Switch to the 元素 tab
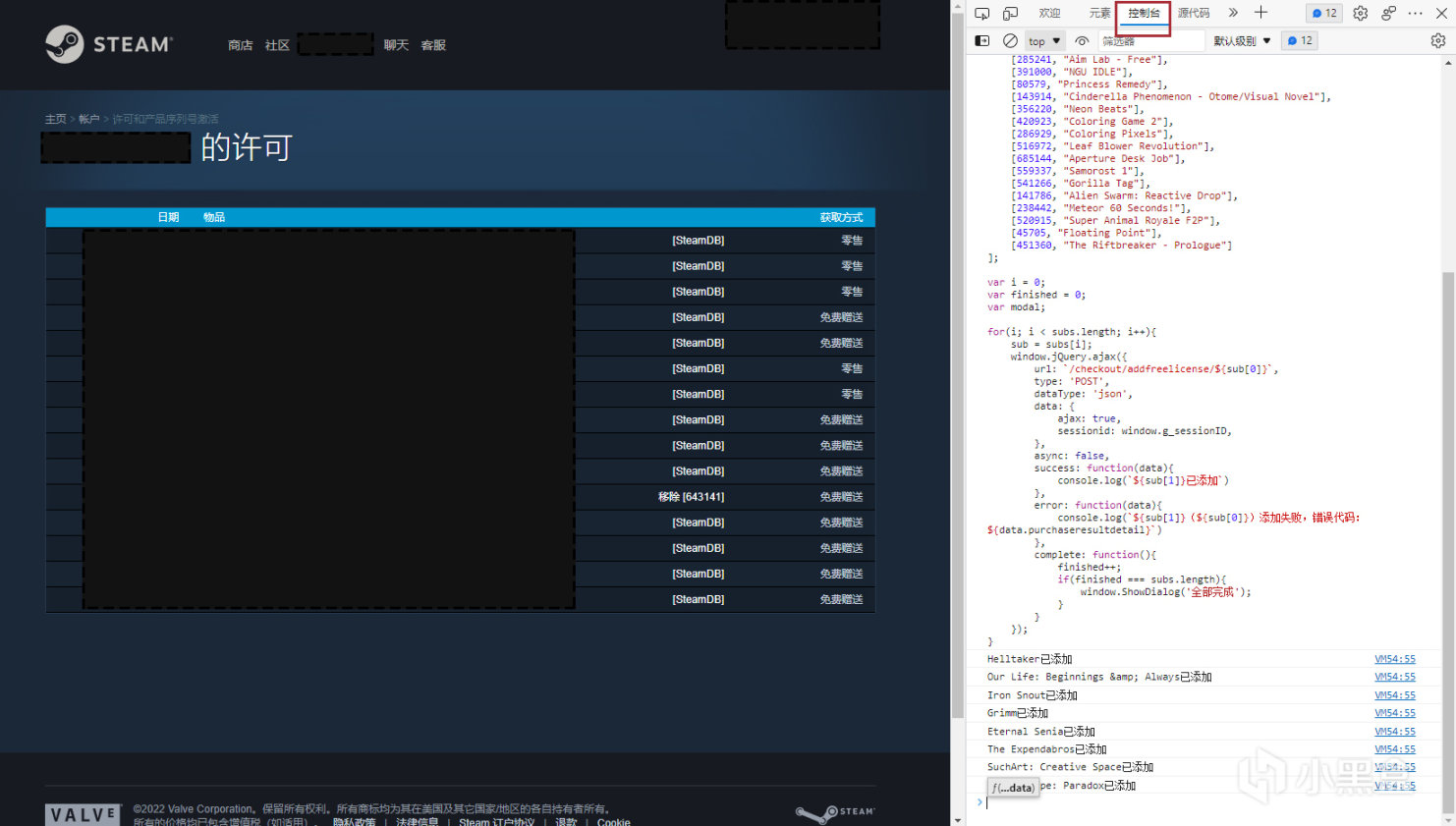This screenshot has width=1456, height=826. 1099,13
